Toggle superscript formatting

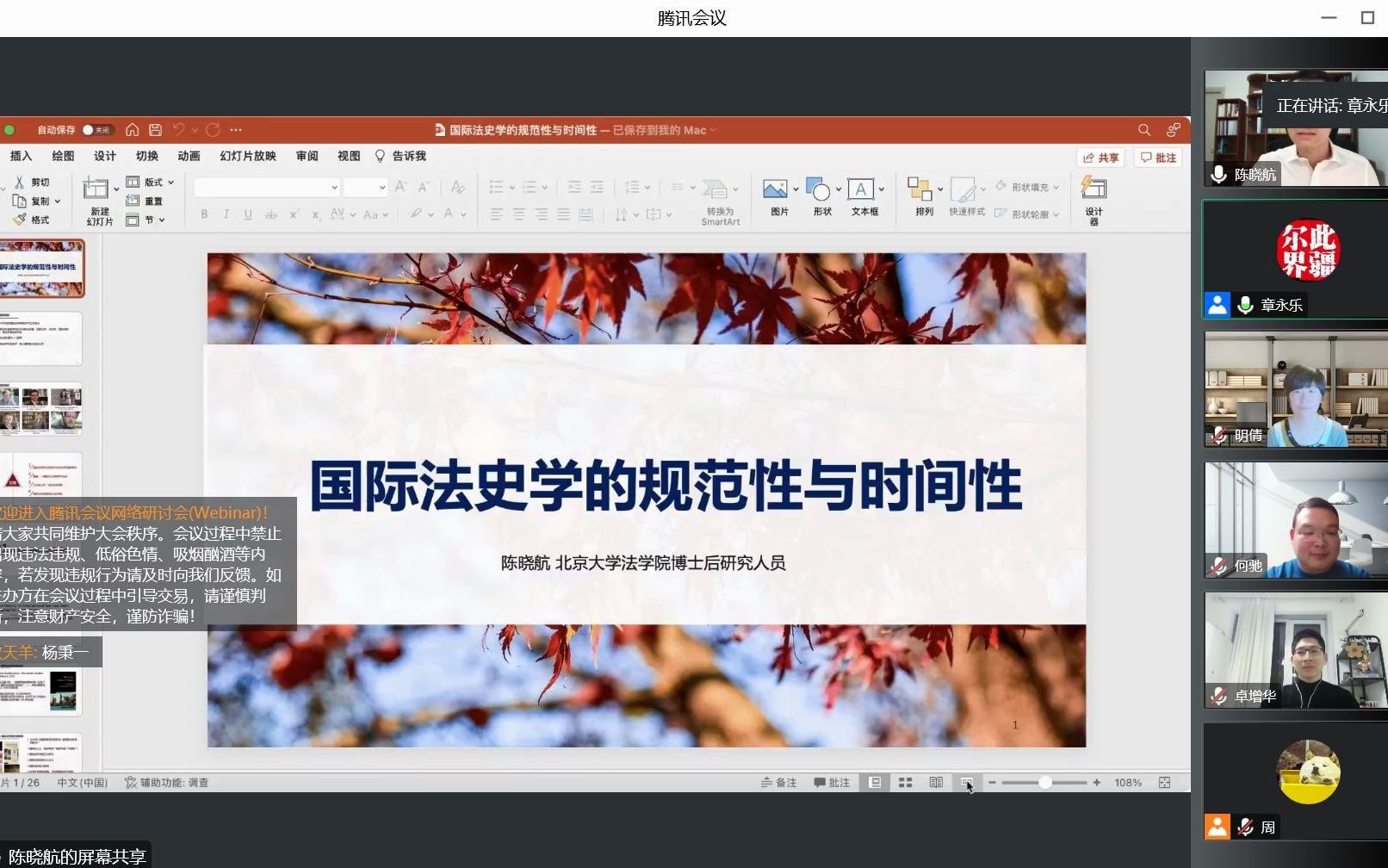coord(294,214)
